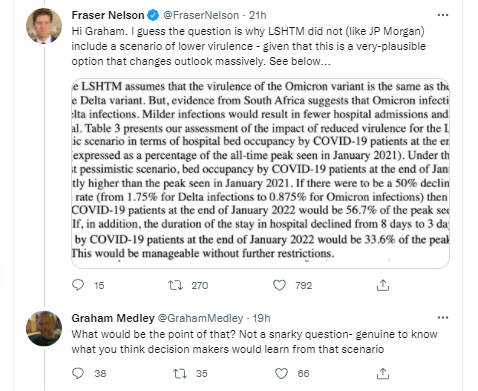Open more options on Graham Medley's tweet
Screen dimensions: 478x391
click(442, 318)
